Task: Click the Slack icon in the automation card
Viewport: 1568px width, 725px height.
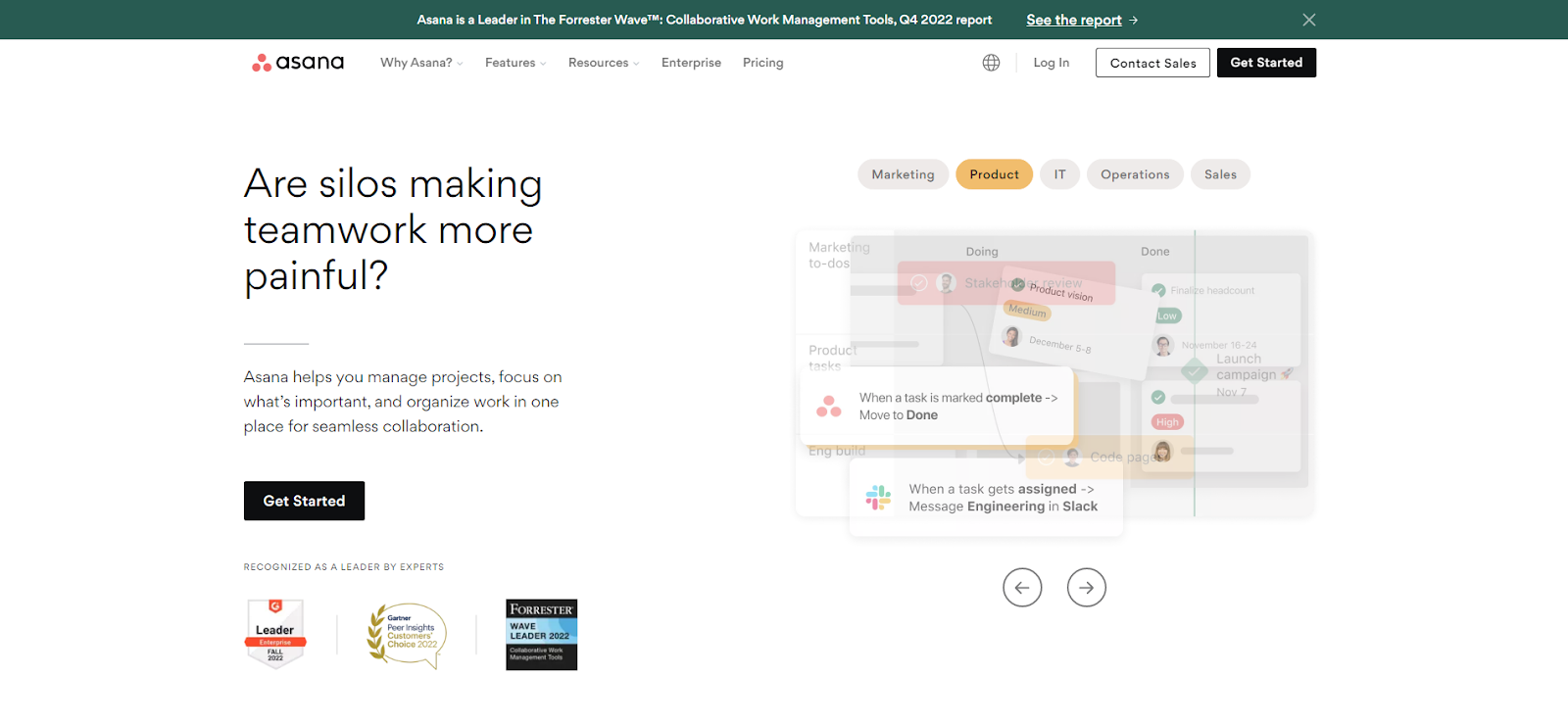Action: tap(878, 498)
